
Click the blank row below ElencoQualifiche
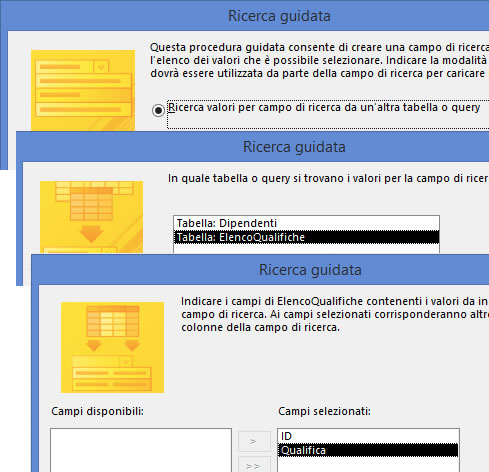306,249
